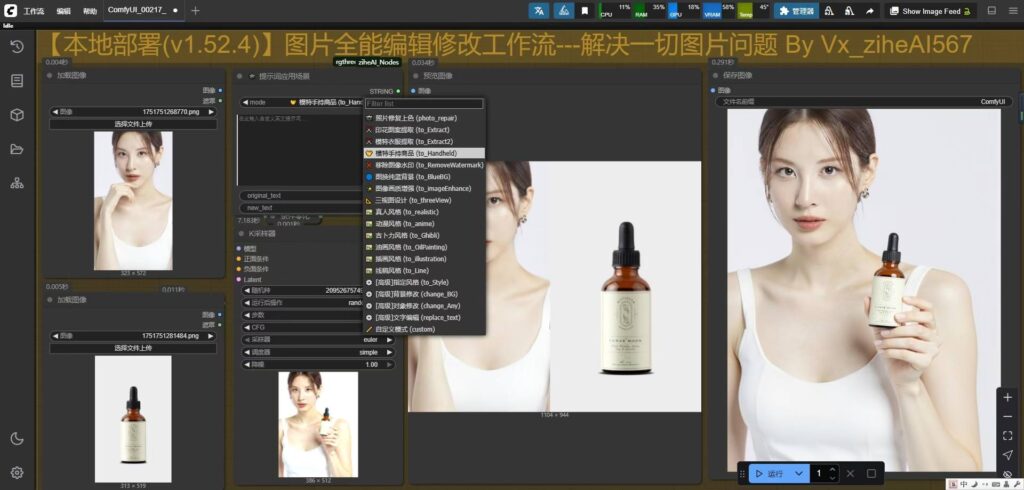Select the to_illustration style option

[424, 259]
